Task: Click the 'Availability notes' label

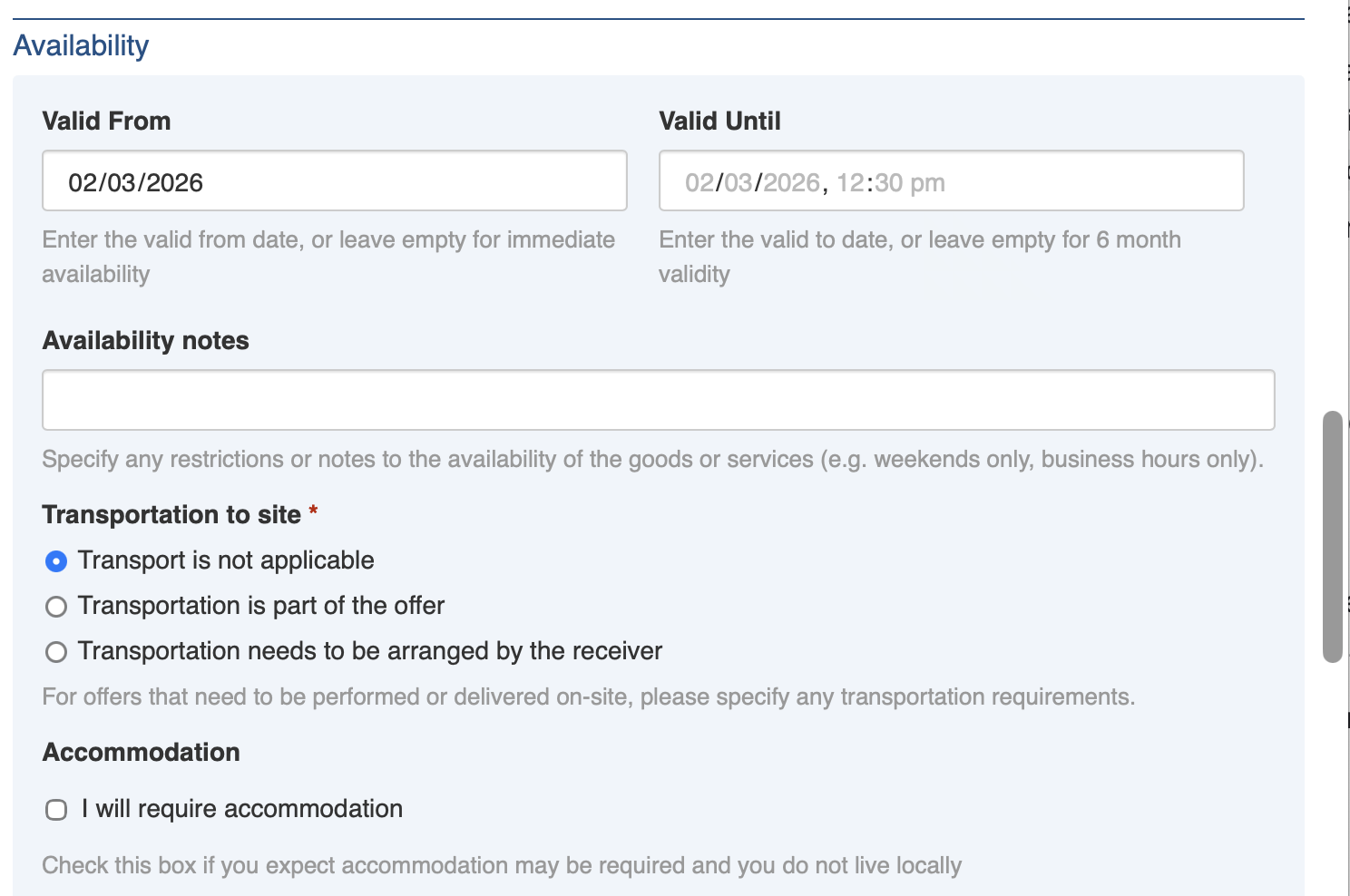Action: click(x=145, y=341)
